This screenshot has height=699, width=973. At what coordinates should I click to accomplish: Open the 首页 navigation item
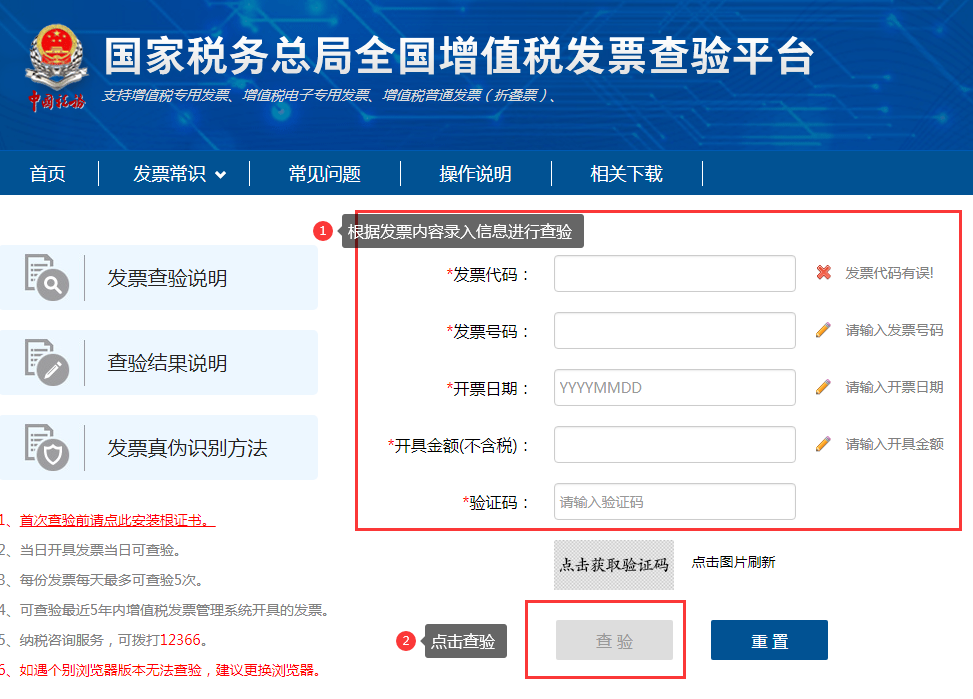coord(48,174)
